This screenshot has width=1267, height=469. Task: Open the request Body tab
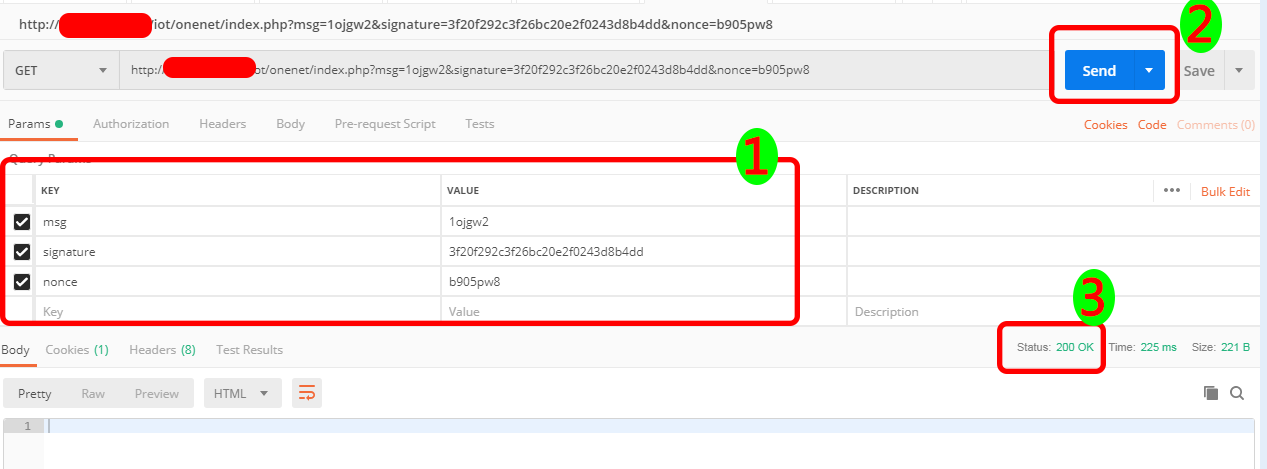[290, 124]
